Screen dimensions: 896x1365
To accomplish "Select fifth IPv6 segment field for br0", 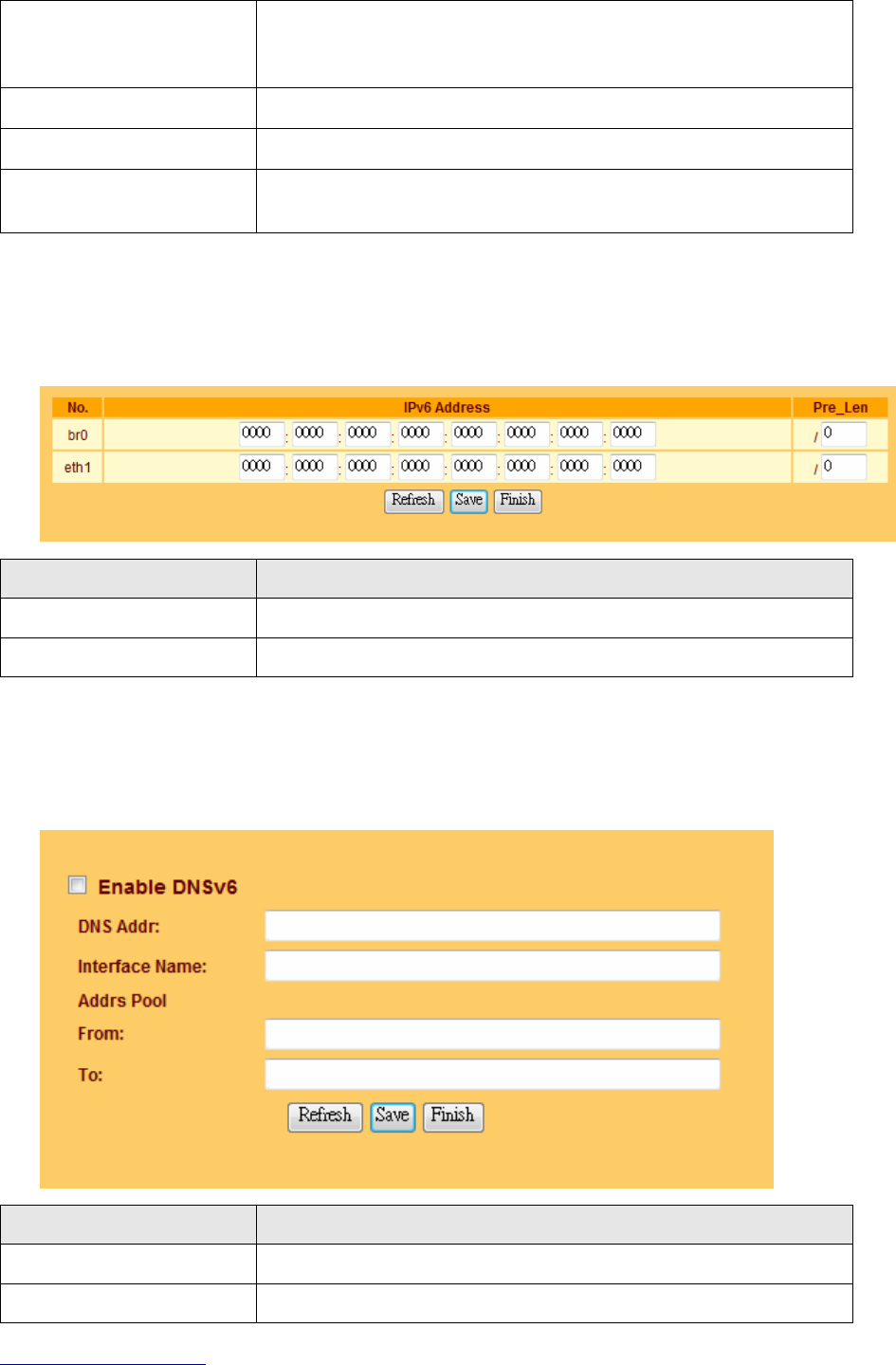I will click(x=474, y=434).
